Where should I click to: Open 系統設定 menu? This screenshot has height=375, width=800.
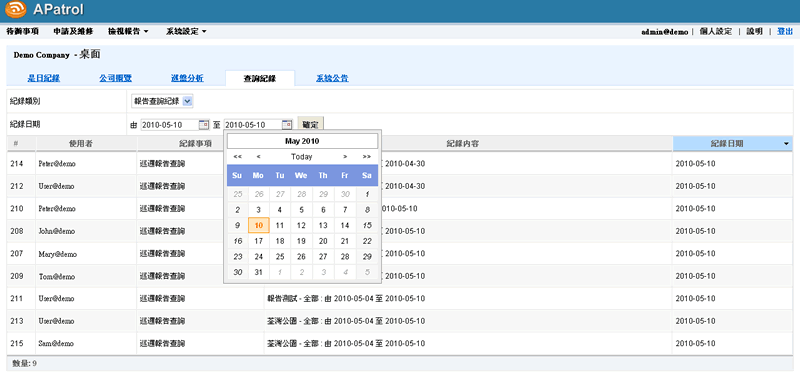pos(186,31)
